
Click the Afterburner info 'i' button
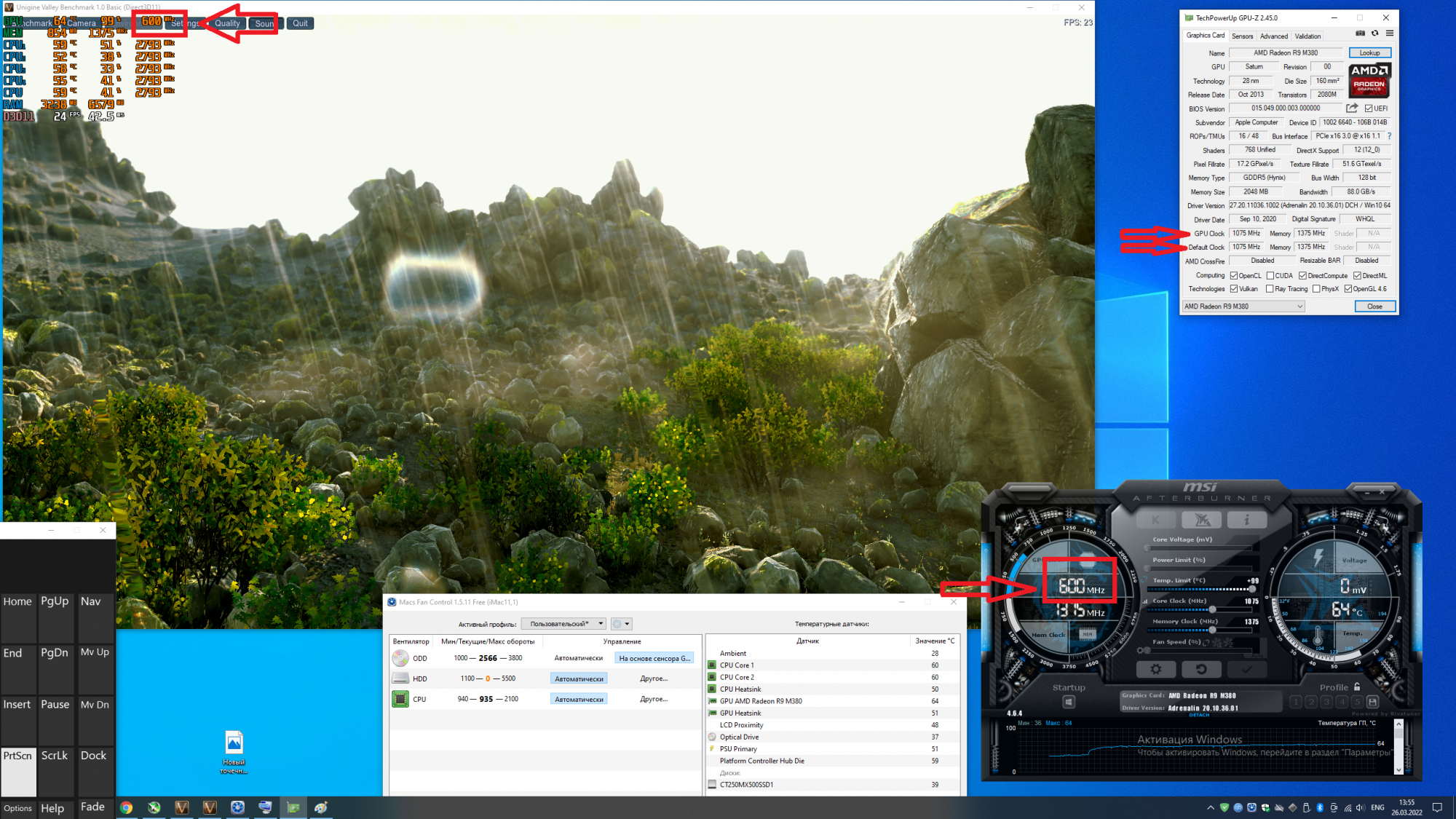point(1246,520)
